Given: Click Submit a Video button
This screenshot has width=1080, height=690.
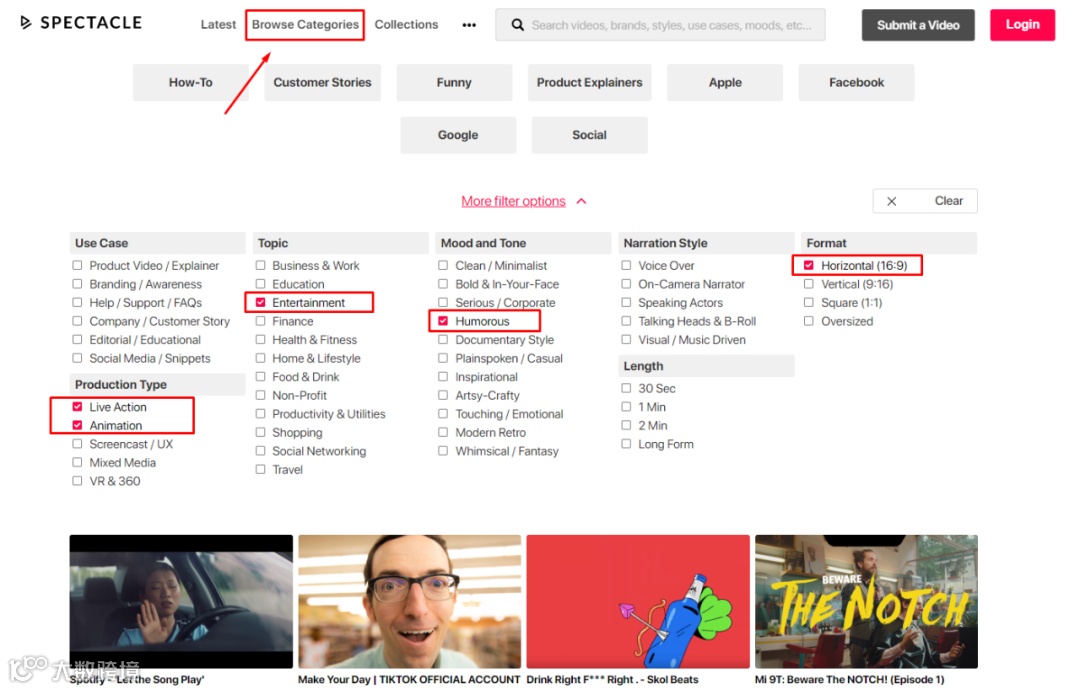Looking at the screenshot, I should (917, 25).
